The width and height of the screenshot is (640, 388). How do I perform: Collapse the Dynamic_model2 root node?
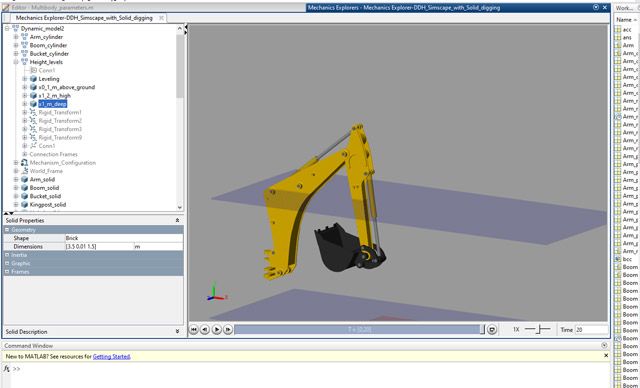(x=7, y=29)
